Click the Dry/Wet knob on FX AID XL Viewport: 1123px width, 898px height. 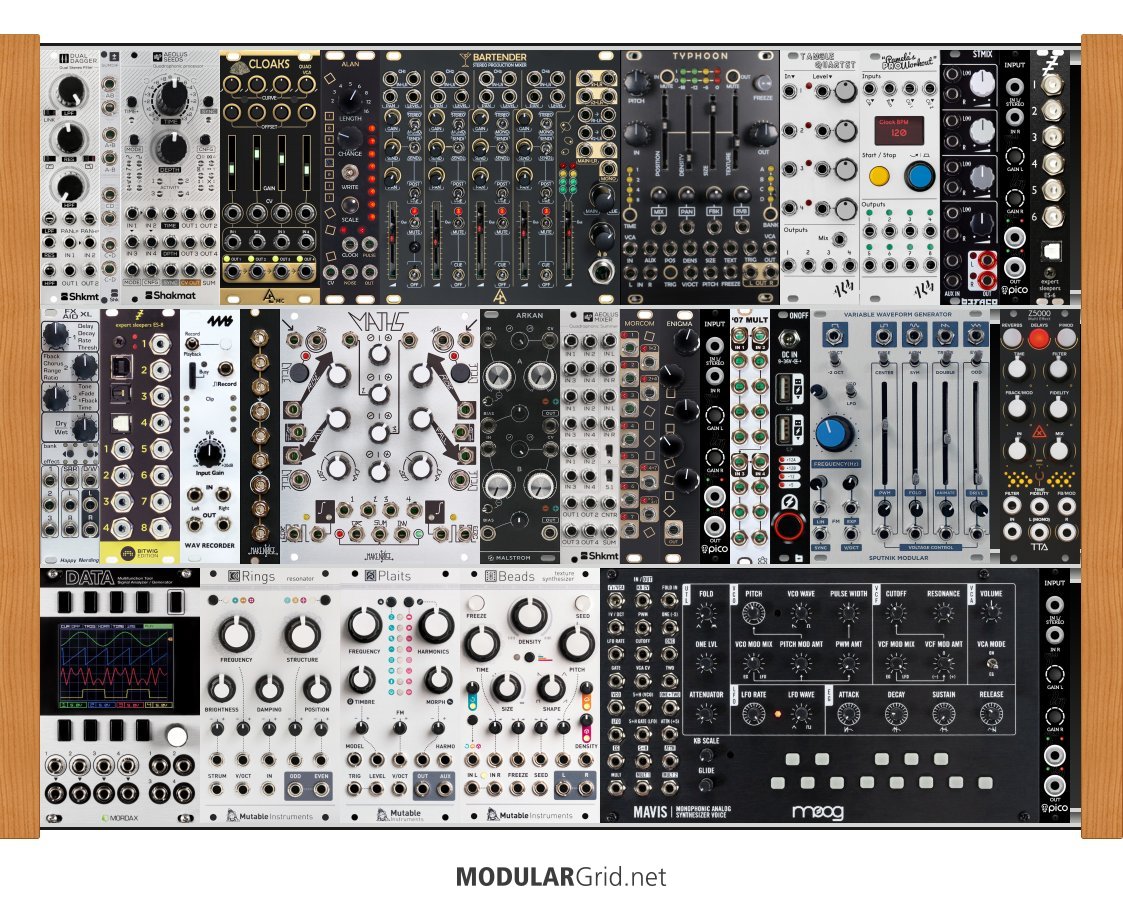click(85, 429)
